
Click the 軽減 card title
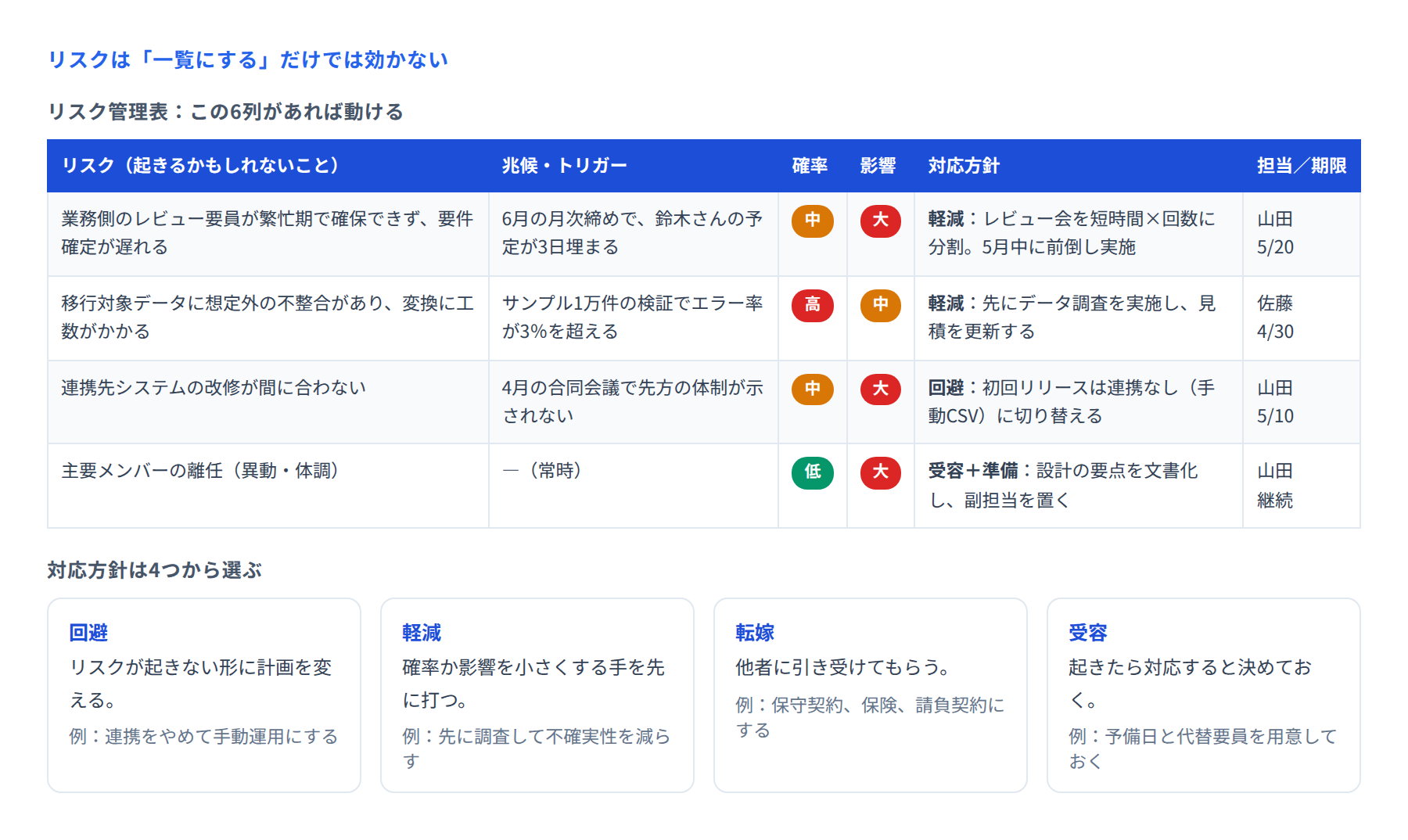422,633
